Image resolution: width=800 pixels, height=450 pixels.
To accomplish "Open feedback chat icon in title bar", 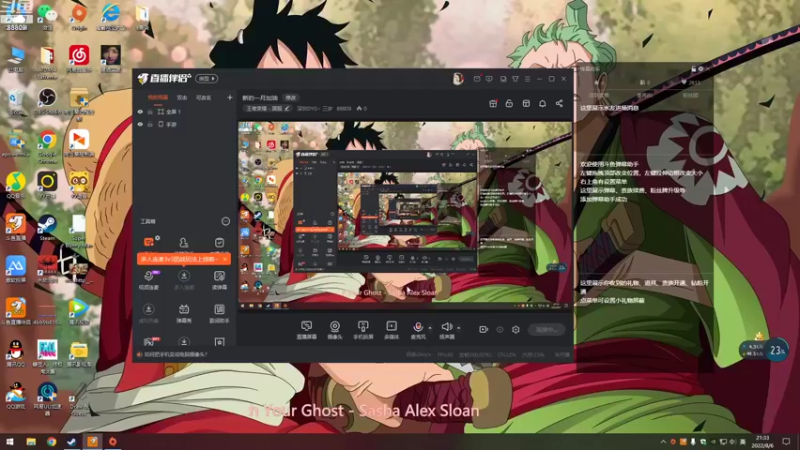I will pos(489,79).
